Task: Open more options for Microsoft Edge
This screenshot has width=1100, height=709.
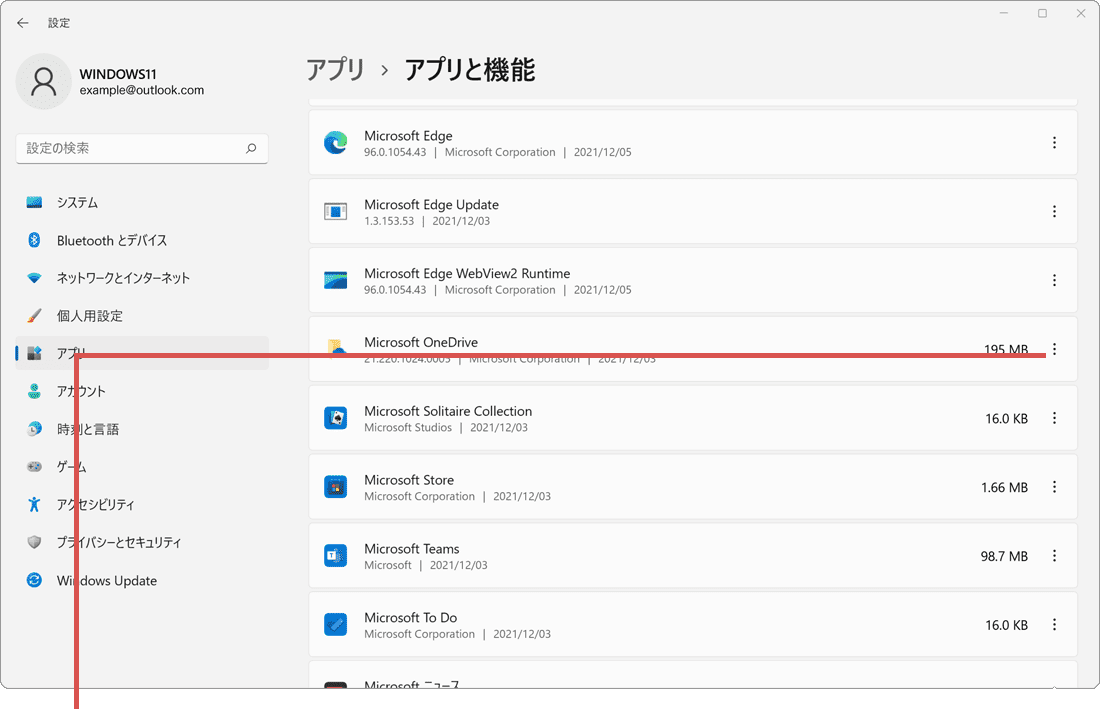Action: tap(1054, 142)
